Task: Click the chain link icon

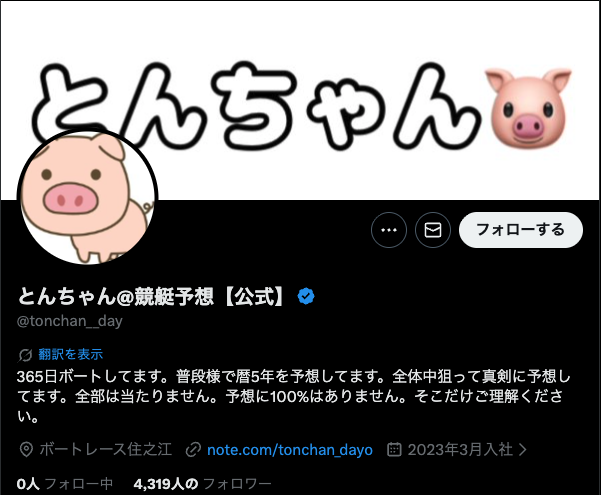Action: click(193, 449)
